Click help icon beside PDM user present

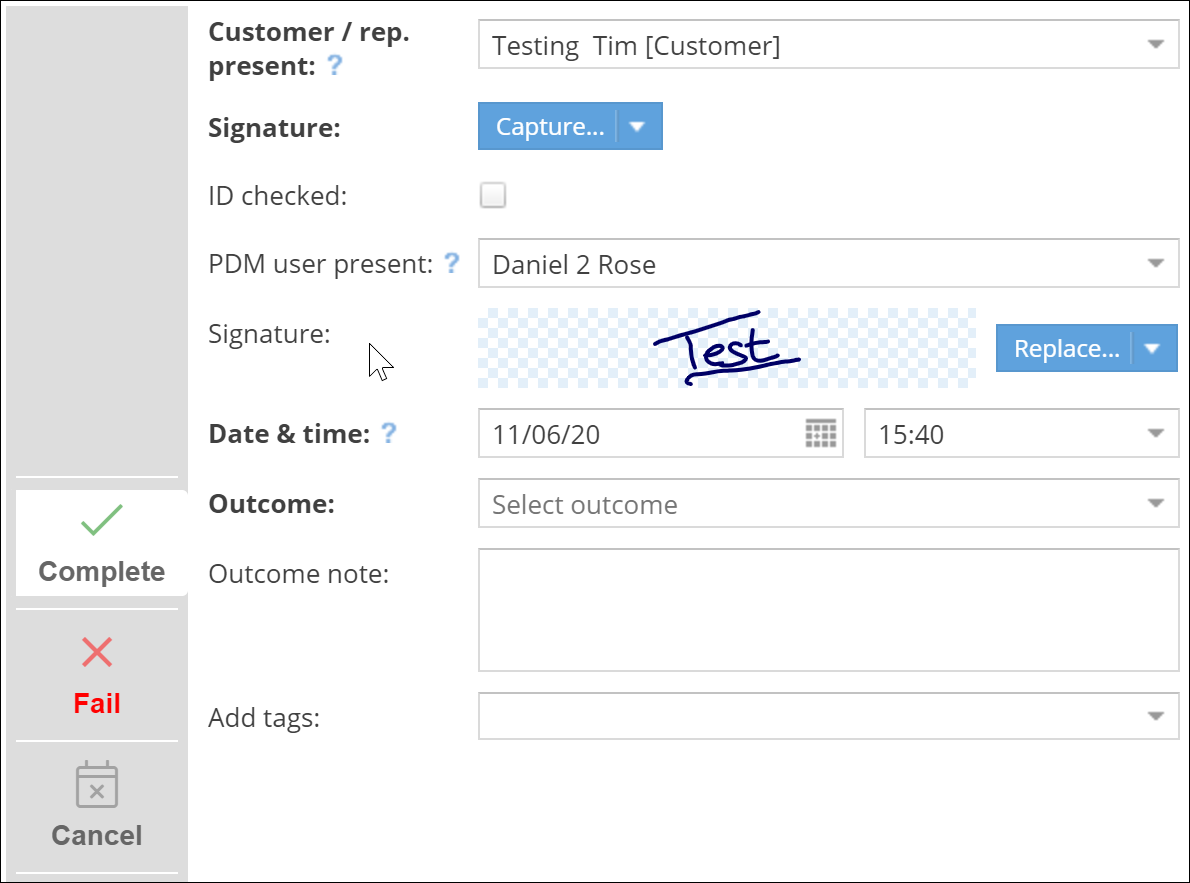452,263
